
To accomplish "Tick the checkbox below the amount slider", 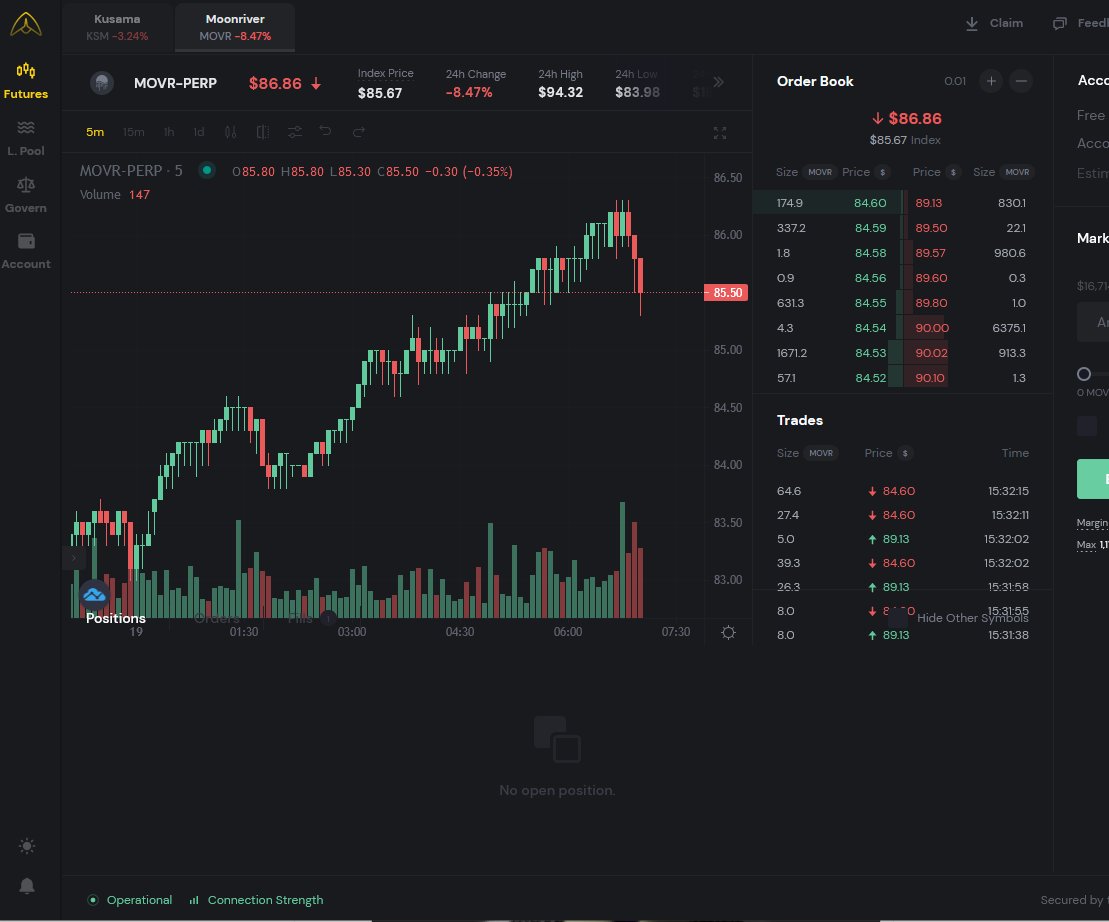I will (1087, 426).
